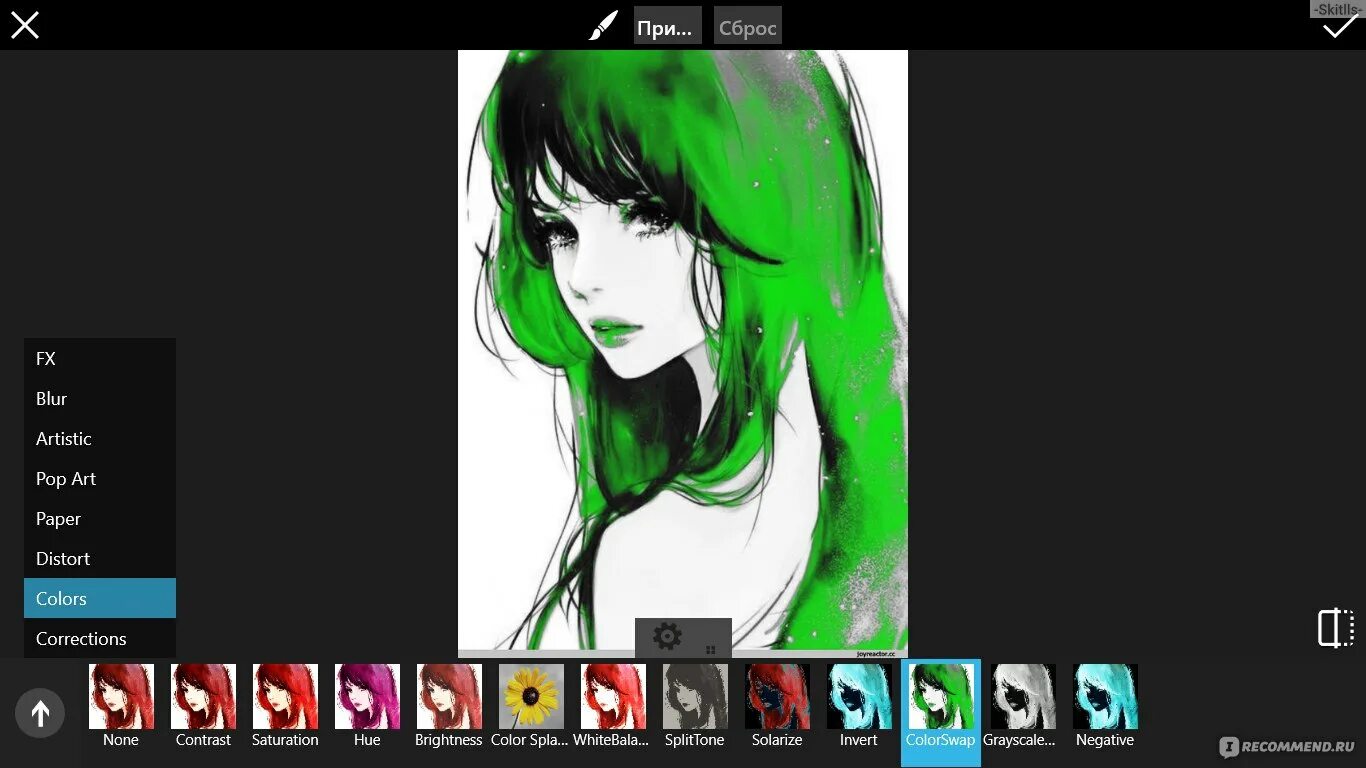Select the ColorSwap effect thumbnail
This screenshot has width=1366, height=768.
[x=941, y=696]
